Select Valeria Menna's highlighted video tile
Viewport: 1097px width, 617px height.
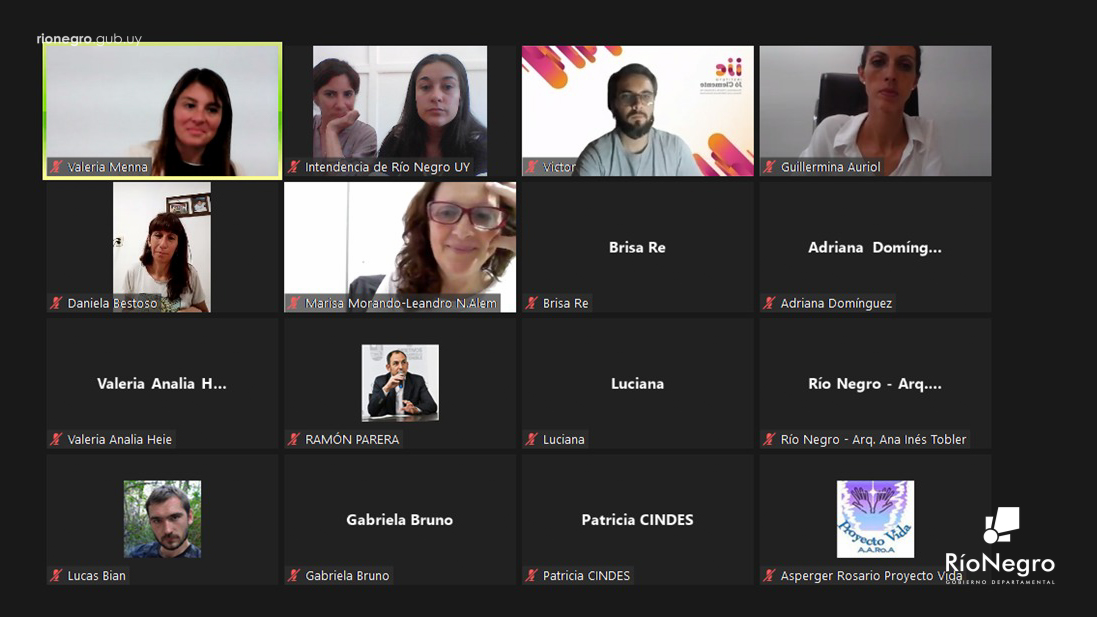tap(162, 111)
